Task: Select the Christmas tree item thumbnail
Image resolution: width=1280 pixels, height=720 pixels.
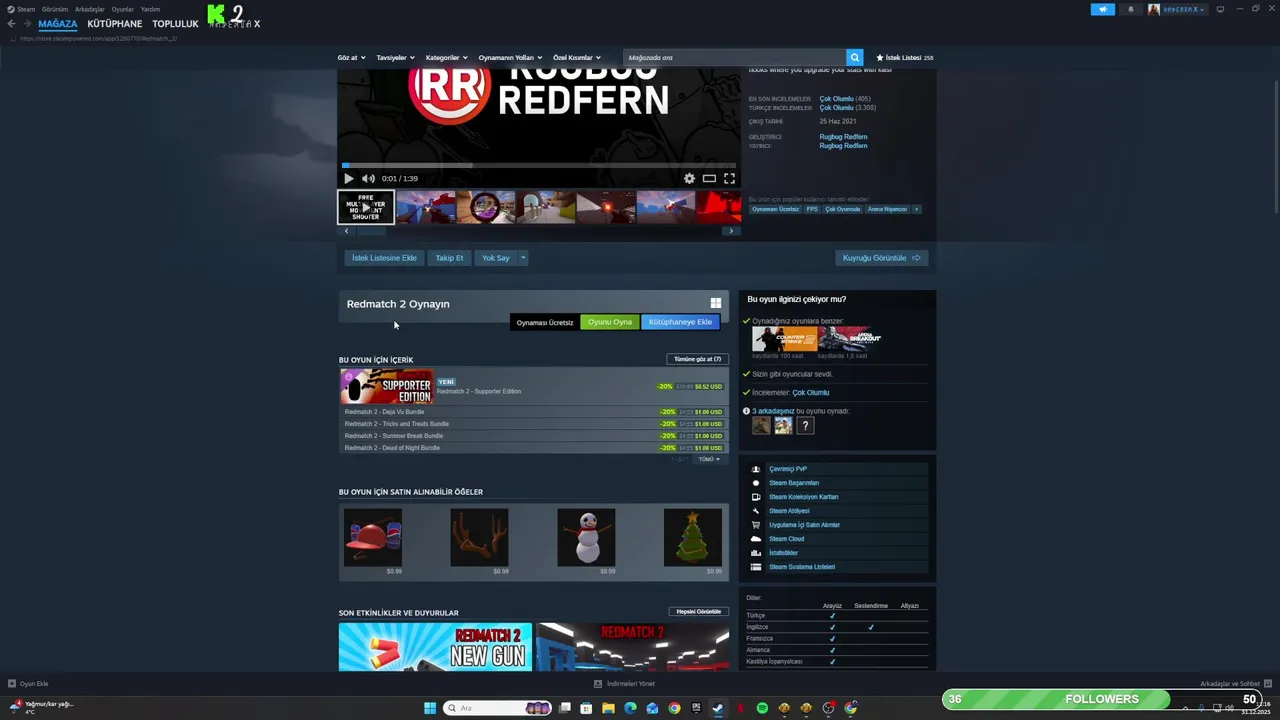Action: point(692,537)
